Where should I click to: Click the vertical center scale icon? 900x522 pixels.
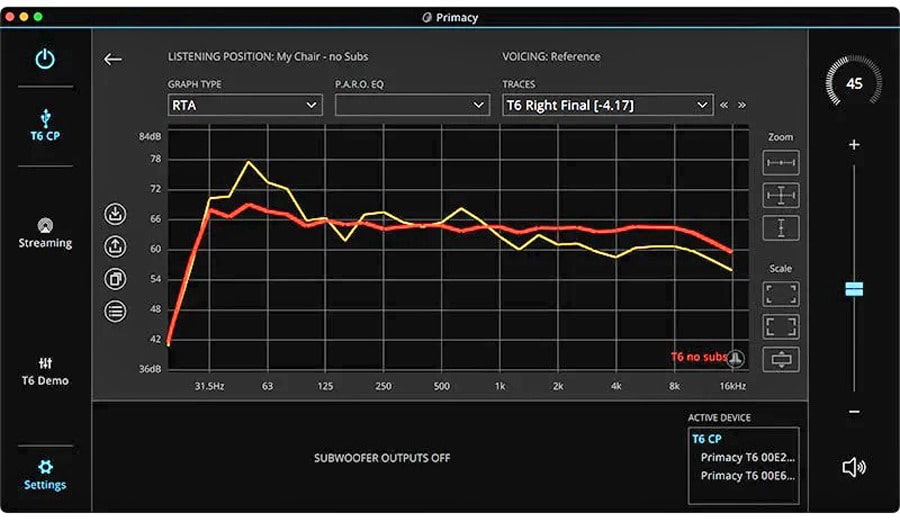[x=781, y=359]
